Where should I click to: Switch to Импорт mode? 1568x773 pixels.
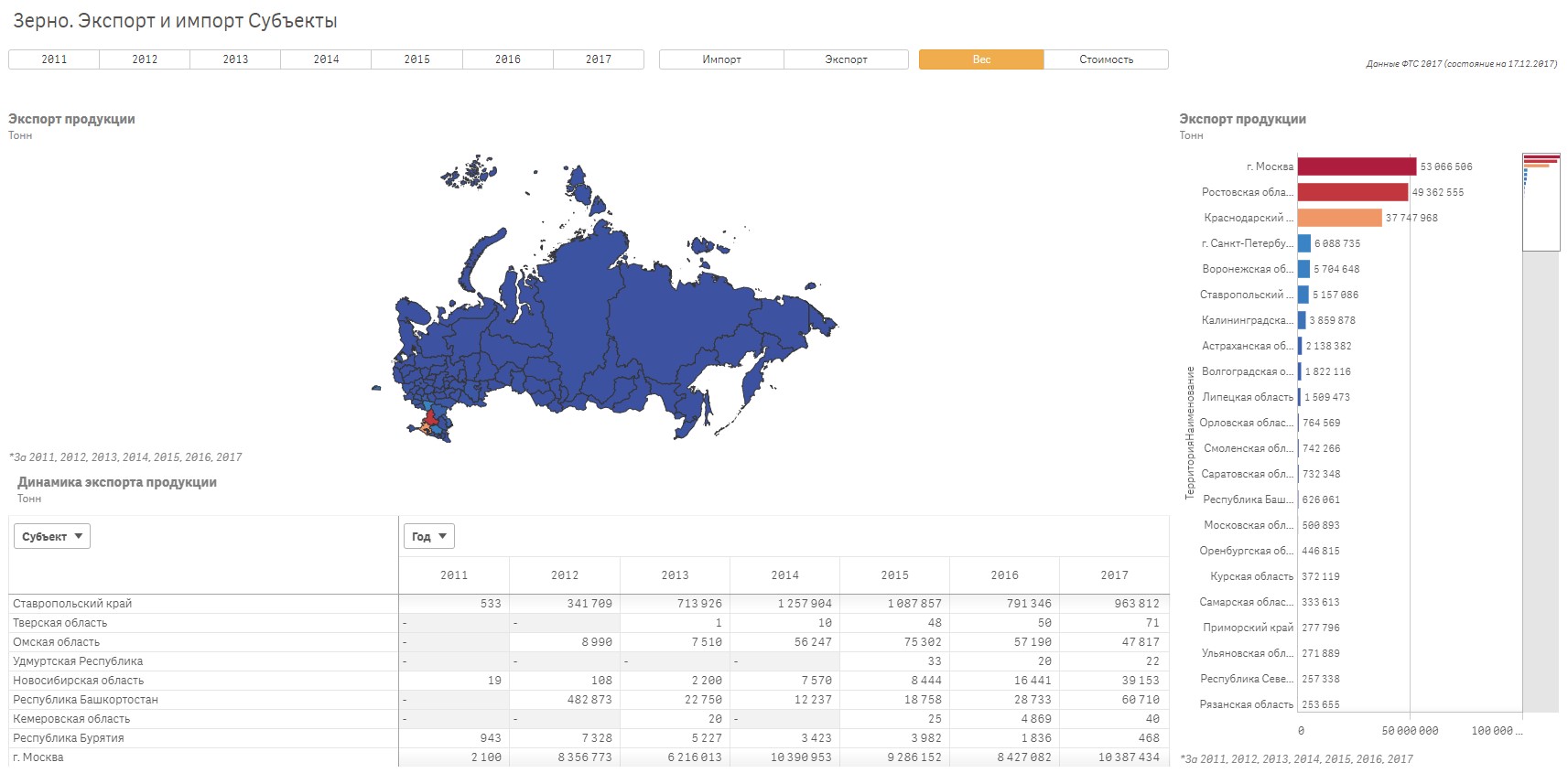pyautogui.click(x=721, y=59)
